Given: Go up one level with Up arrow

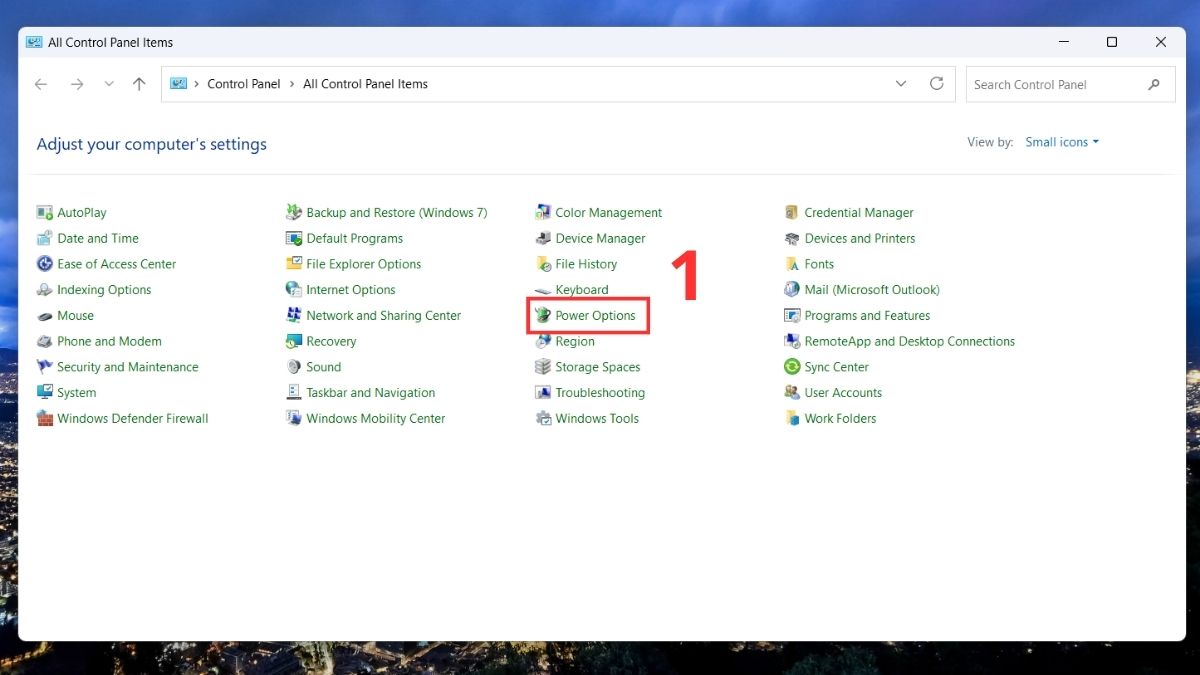Looking at the screenshot, I should [x=139, y=84].
